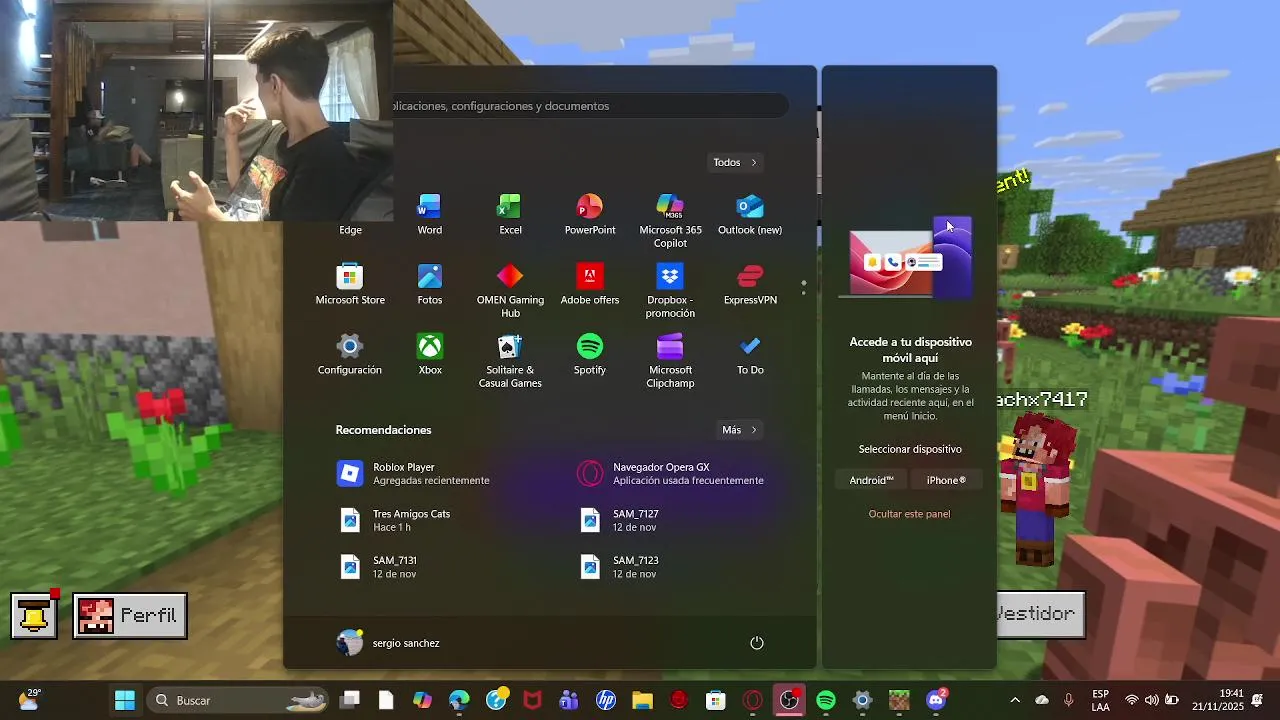
Task: Open Dropbox promoción tile
Action: (670, 291)
